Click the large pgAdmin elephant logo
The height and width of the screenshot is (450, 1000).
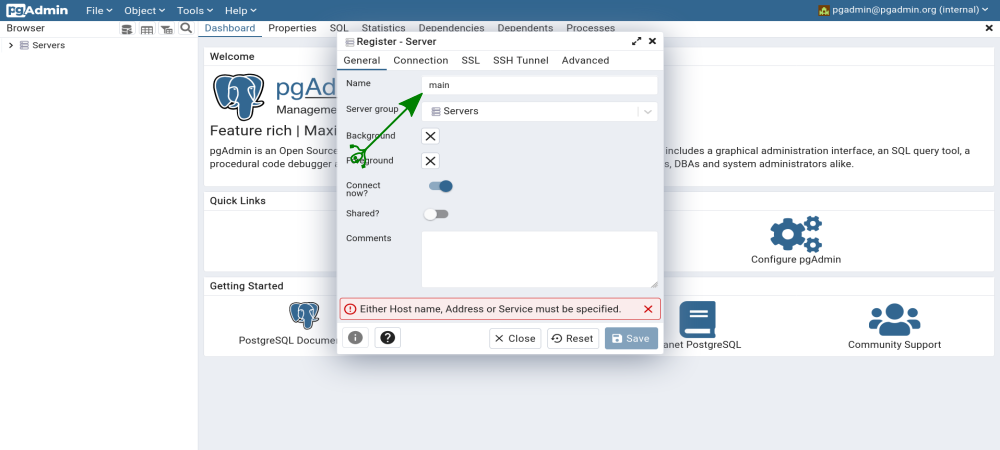tap(239, 96)
